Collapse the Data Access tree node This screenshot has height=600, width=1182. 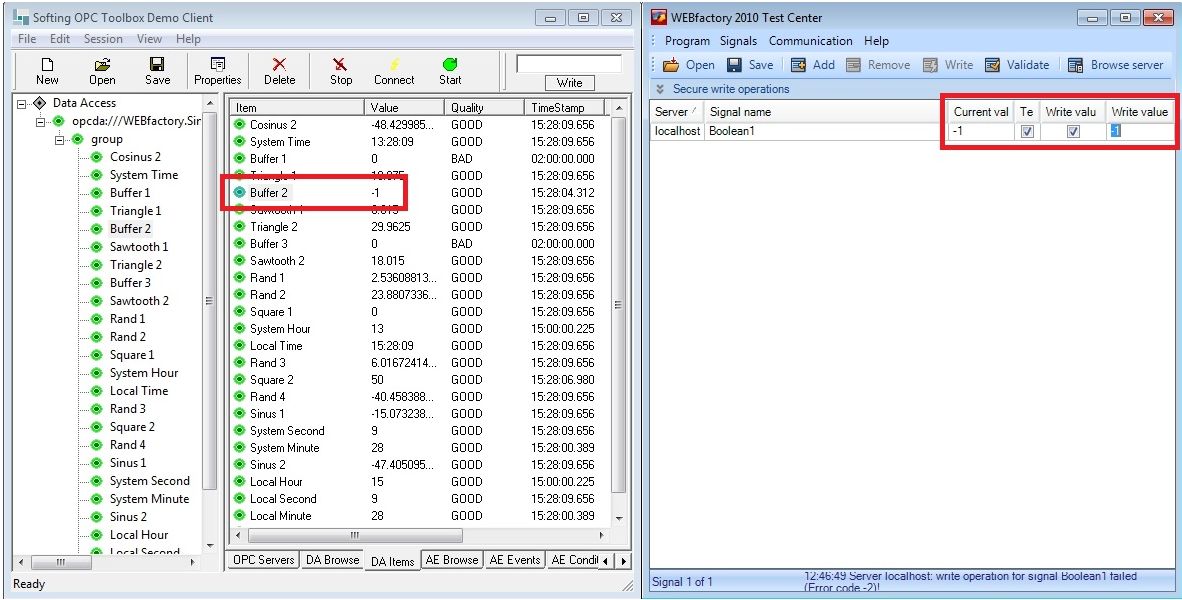(x=23, y=103)
